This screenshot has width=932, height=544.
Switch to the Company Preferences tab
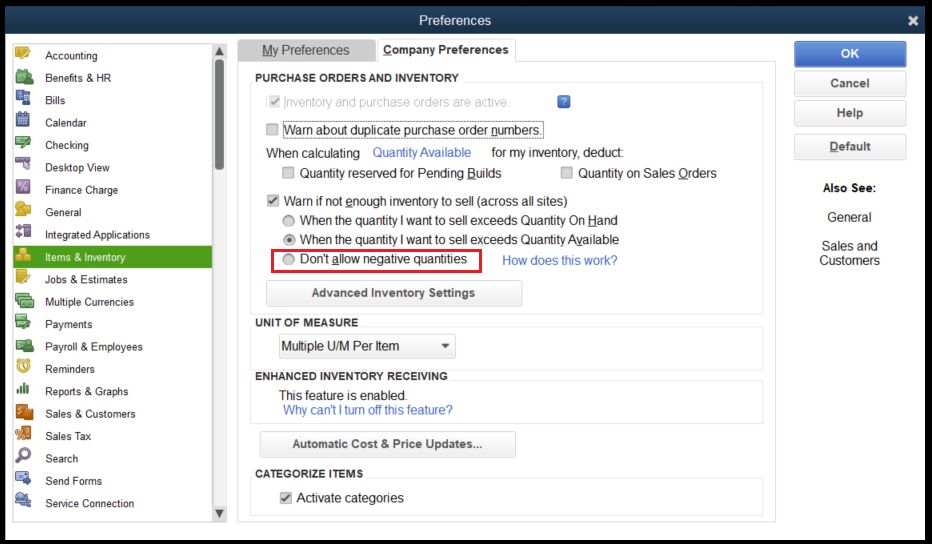(446, 50)
